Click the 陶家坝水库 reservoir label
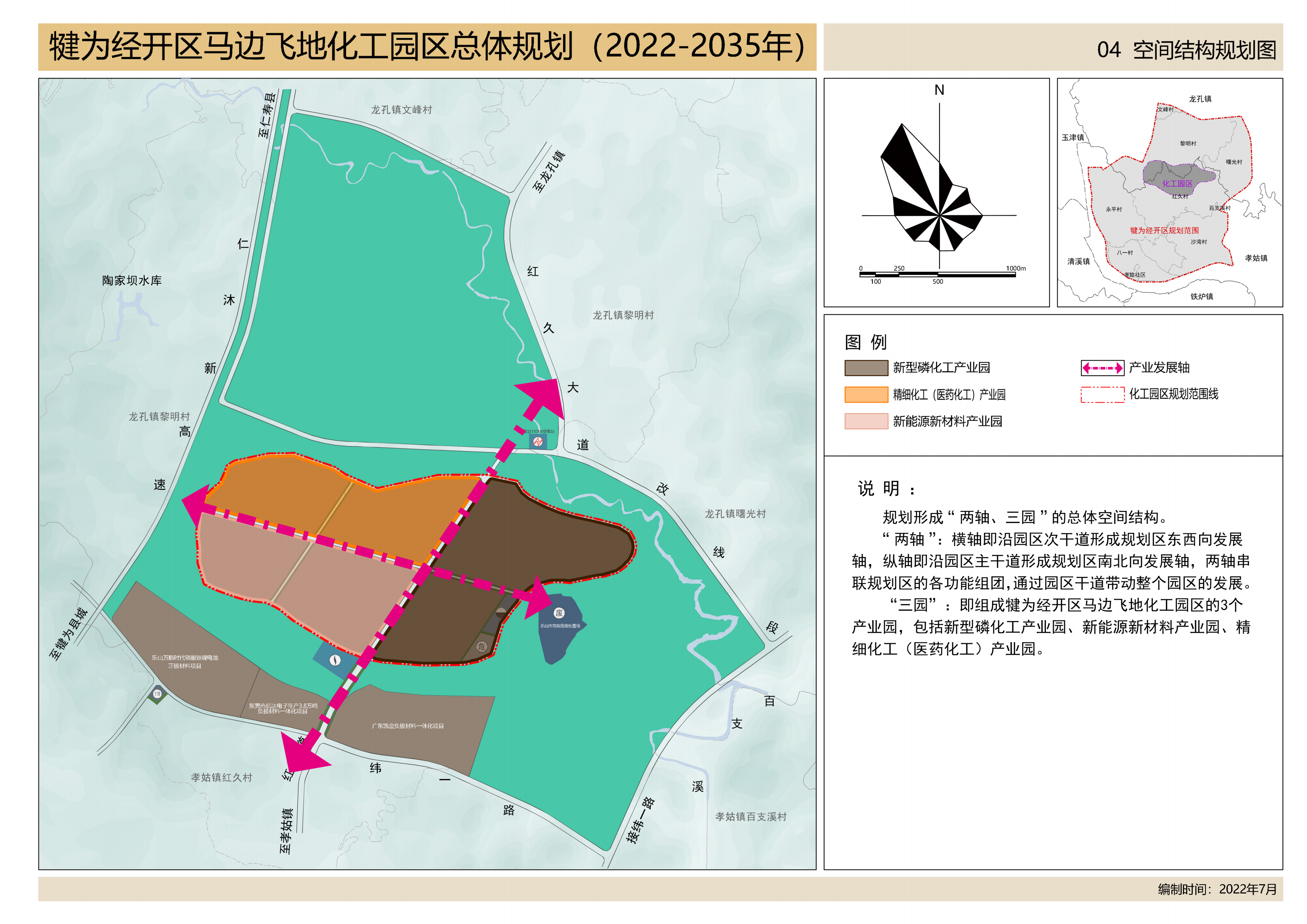The height and width of the screenshot is (924, 1307). [x=132, y=280]
